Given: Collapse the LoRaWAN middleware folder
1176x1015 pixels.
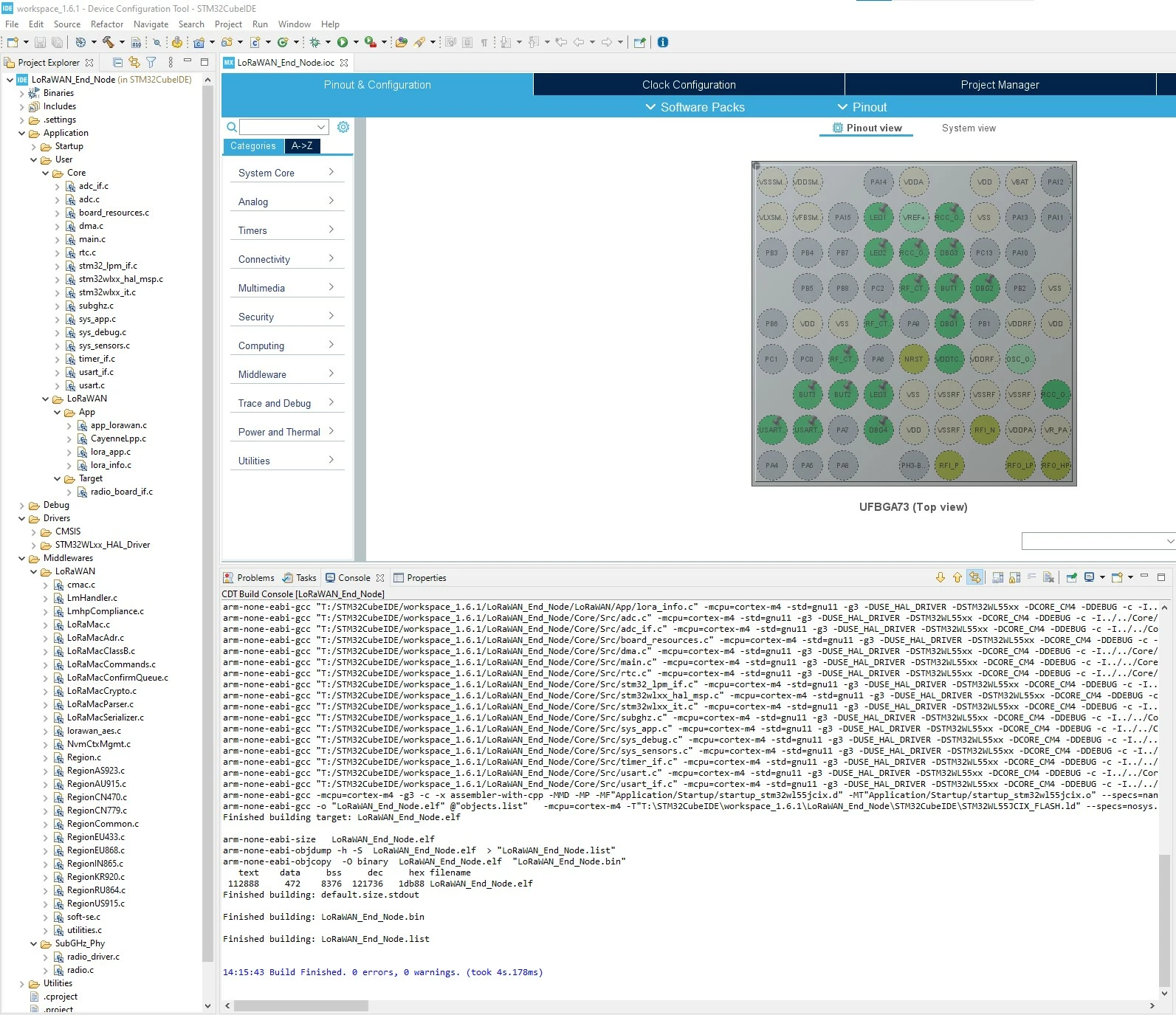Looking at the screenshot, I should click(34, 571).
